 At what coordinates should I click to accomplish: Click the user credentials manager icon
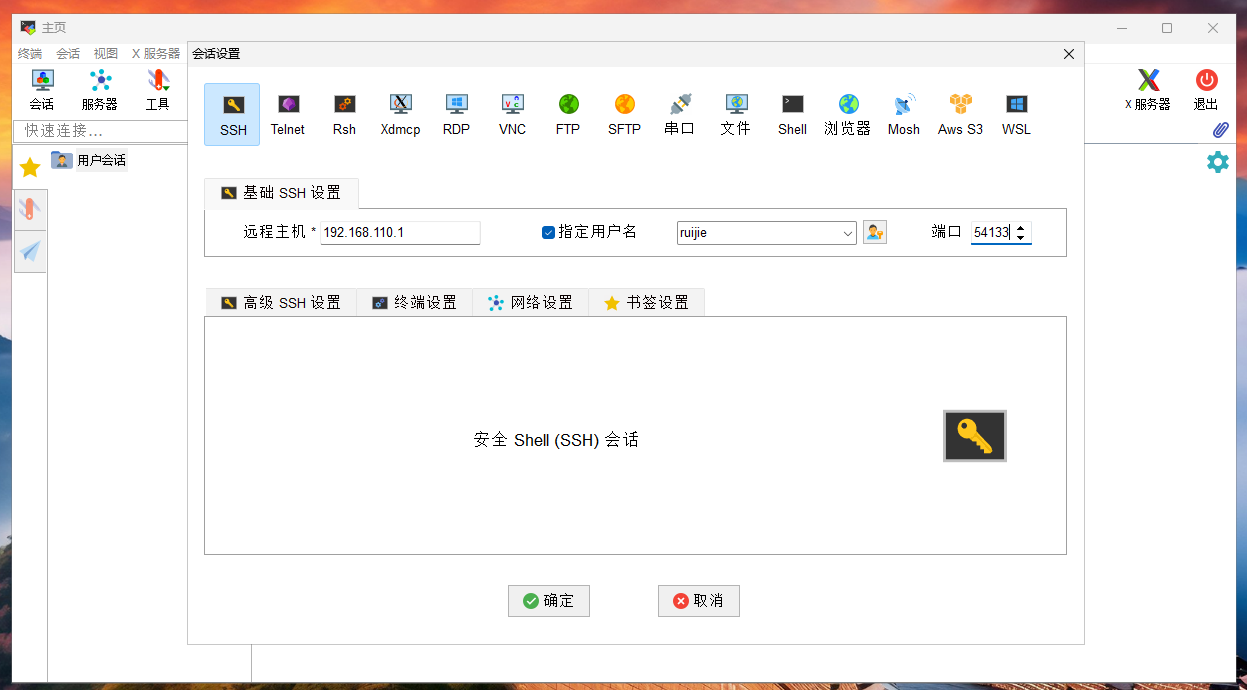875,232
